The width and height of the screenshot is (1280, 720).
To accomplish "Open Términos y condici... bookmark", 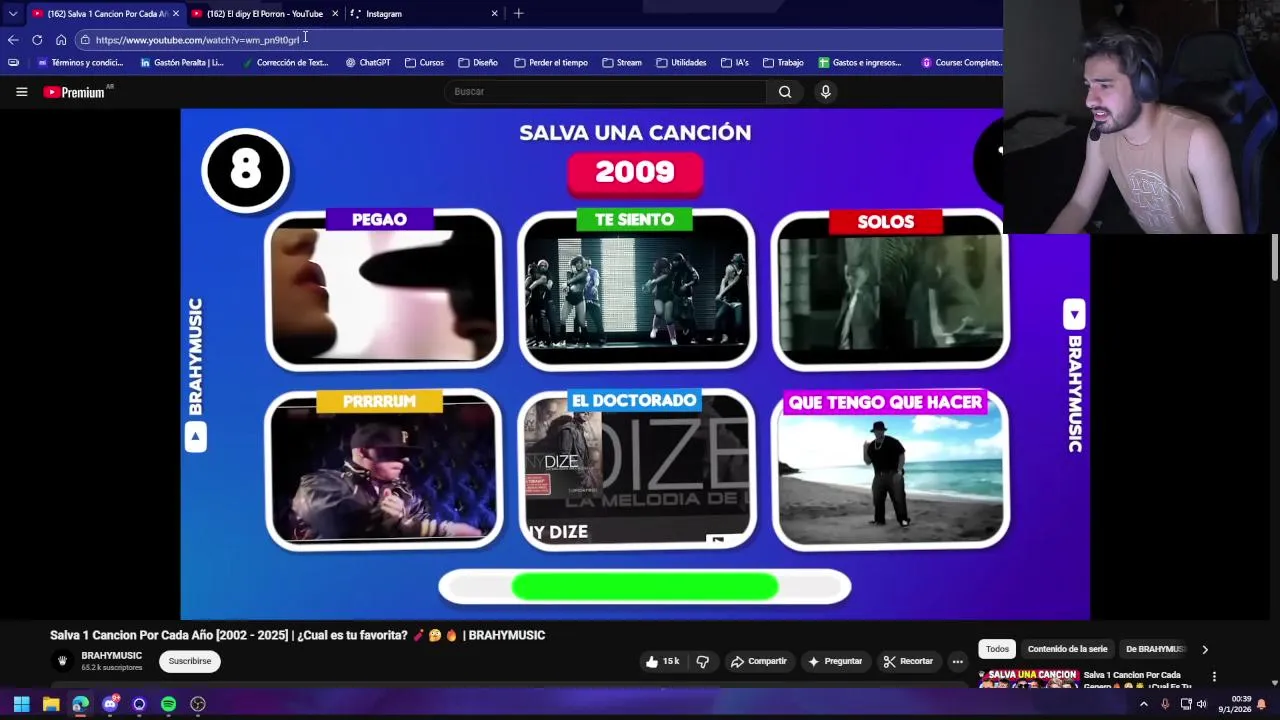I will [79, 62].
